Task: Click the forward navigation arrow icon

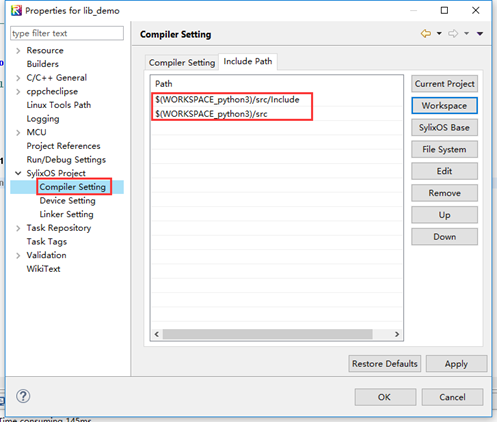Action: [x=453, y=33]
